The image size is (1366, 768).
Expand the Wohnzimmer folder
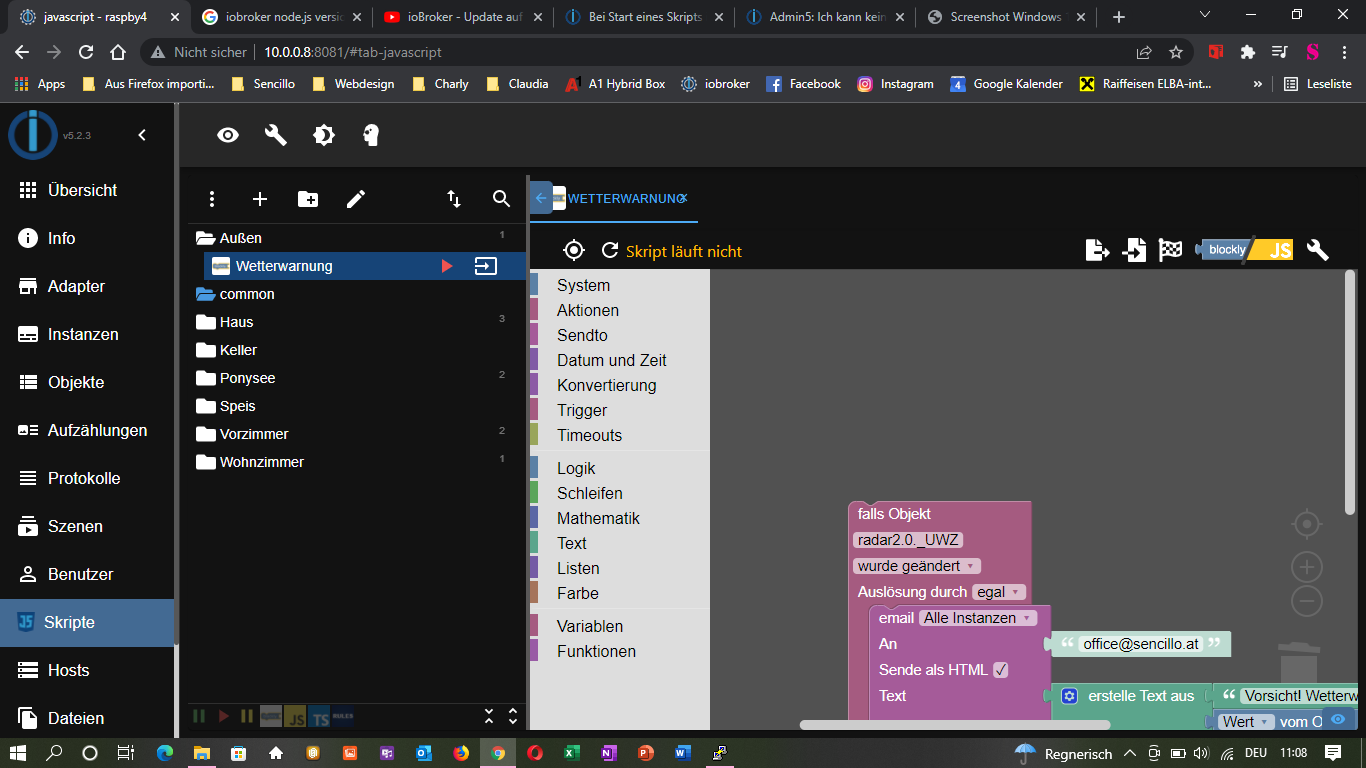[x=206, y=462]
